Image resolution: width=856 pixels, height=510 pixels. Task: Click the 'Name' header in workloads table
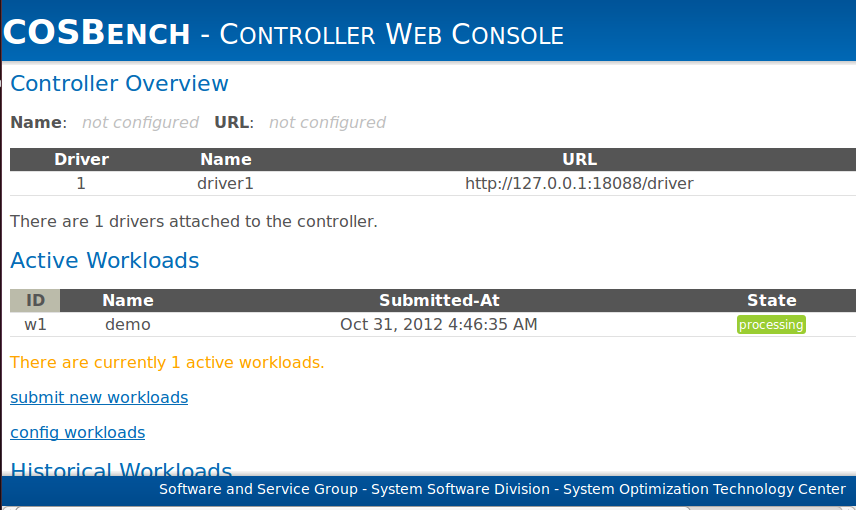tap(128, 300)
